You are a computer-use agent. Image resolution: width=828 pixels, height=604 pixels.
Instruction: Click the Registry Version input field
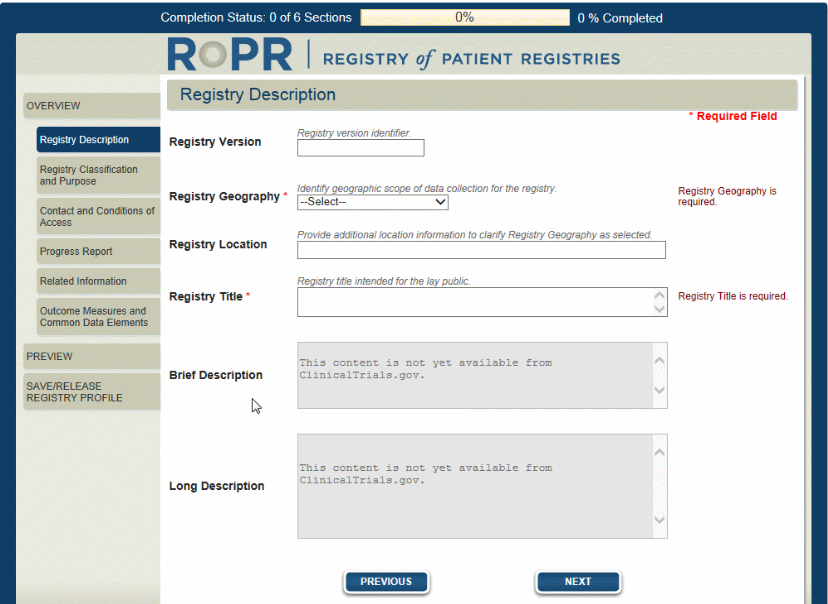pos(361,148)
